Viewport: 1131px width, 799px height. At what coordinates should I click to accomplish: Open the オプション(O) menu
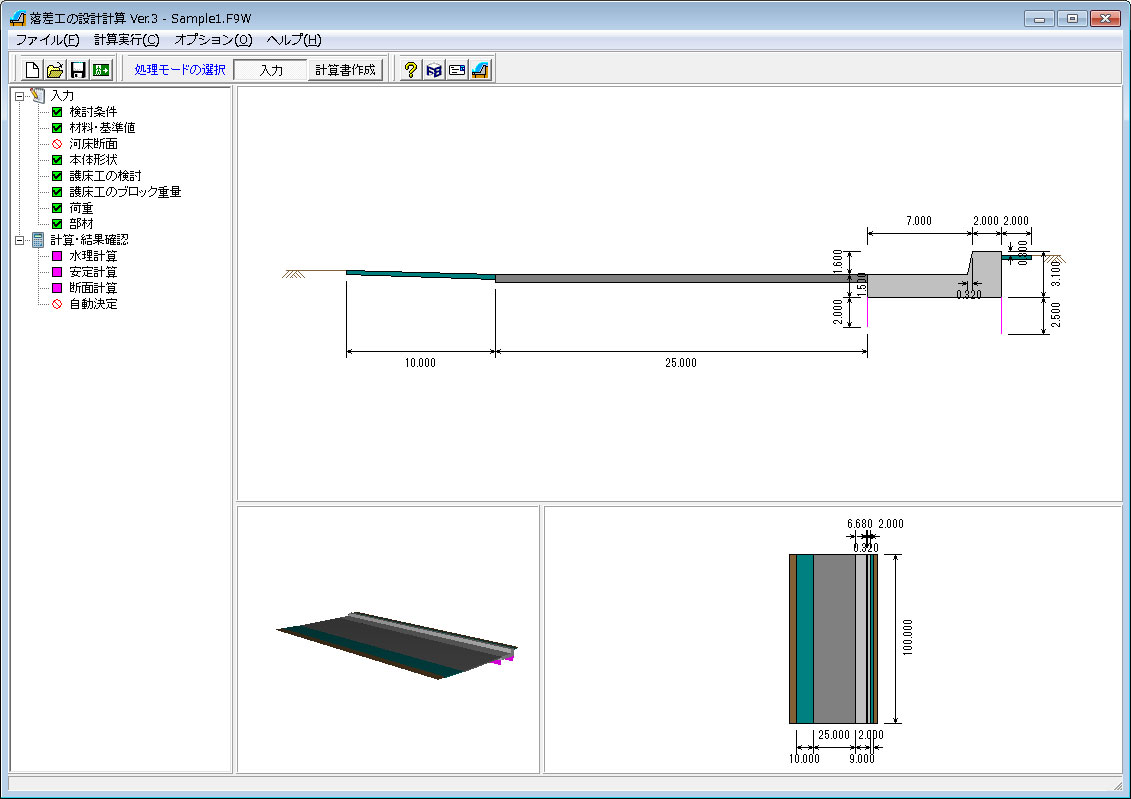[x=214, y=40]
